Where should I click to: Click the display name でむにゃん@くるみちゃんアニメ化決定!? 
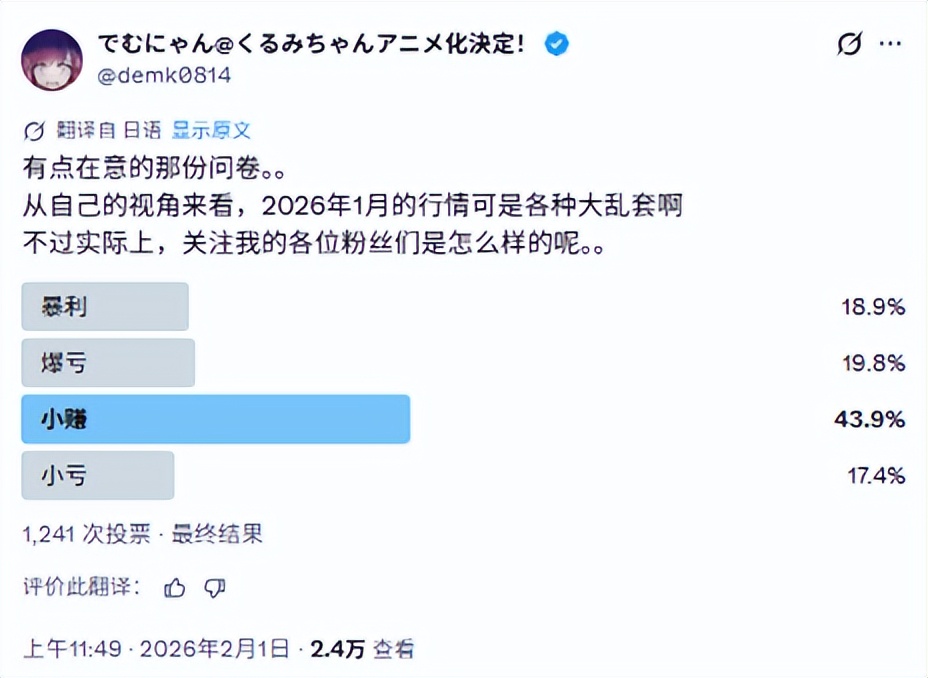318,44
